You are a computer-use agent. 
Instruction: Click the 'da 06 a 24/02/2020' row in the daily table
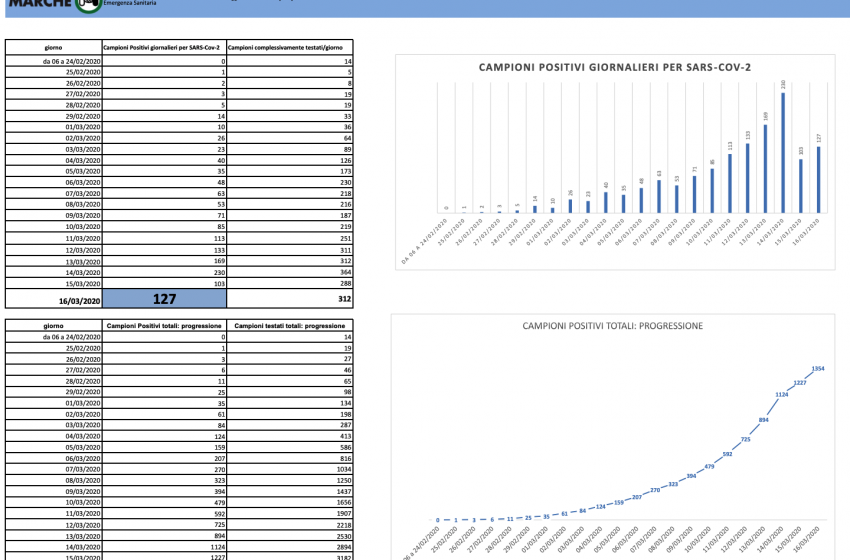tap(179, 61)
